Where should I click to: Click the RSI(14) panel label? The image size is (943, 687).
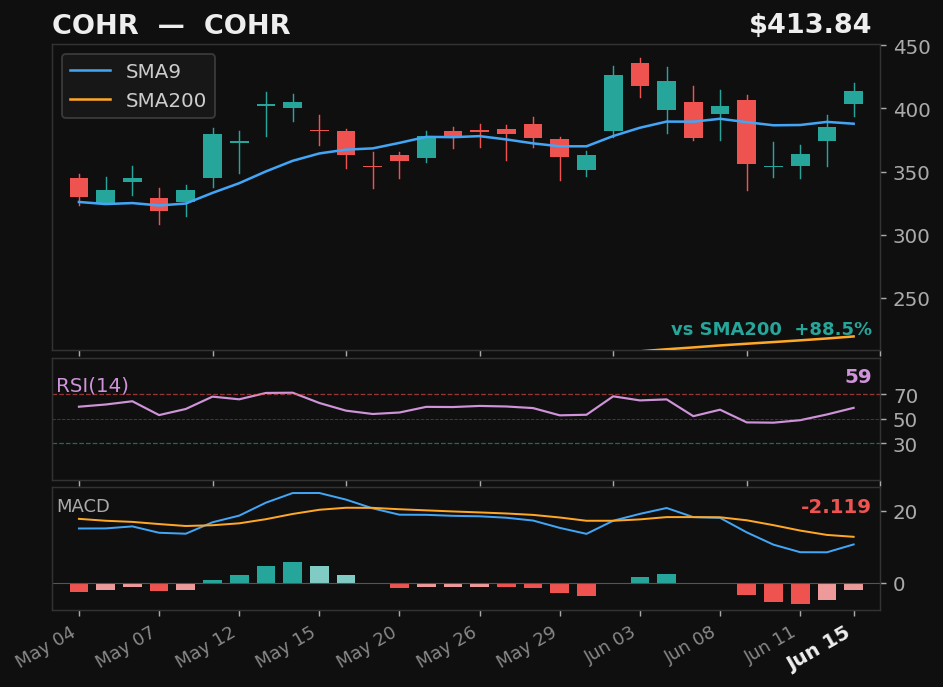coord(92,385)
